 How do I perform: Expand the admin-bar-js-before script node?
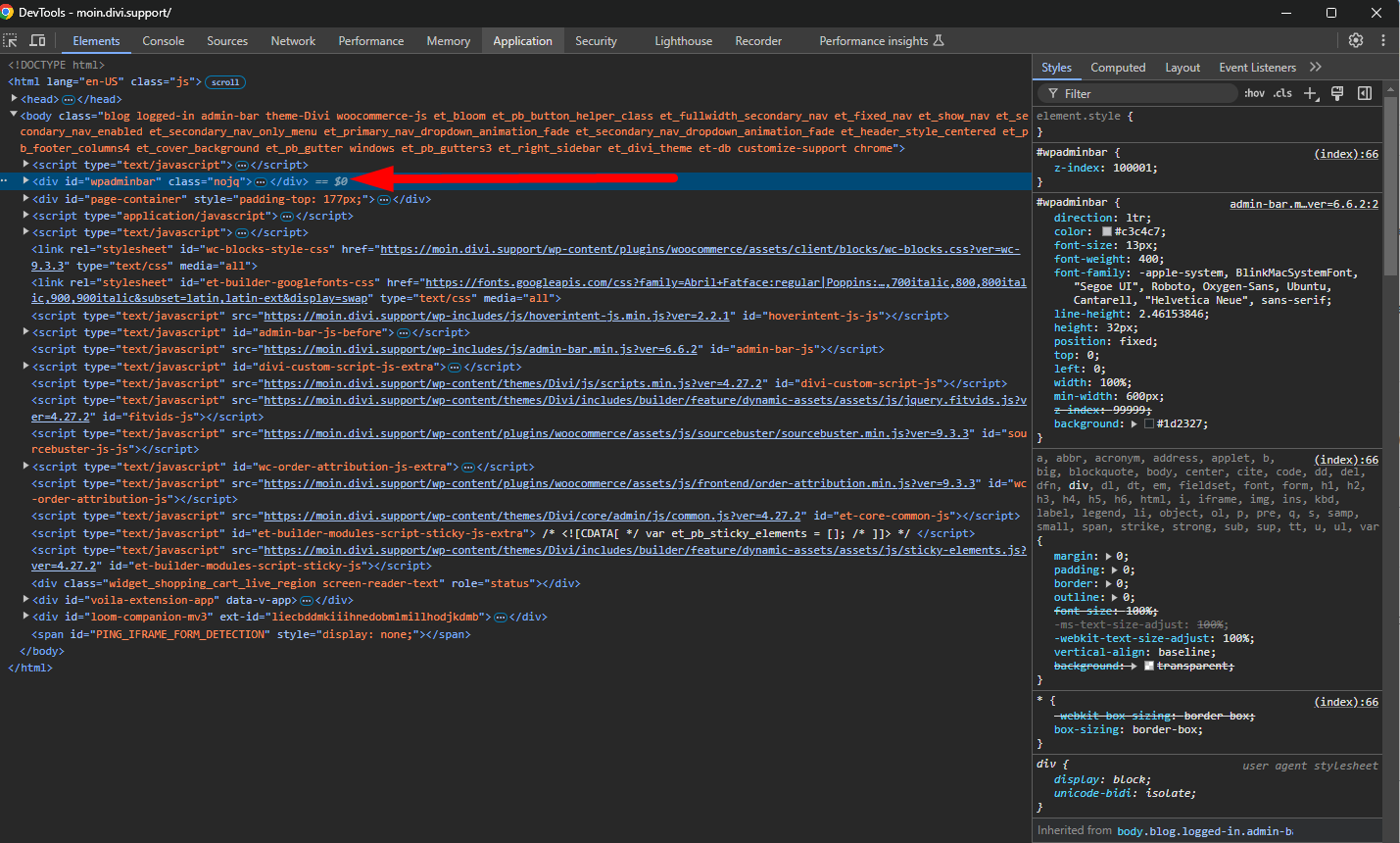coord(25,332)
